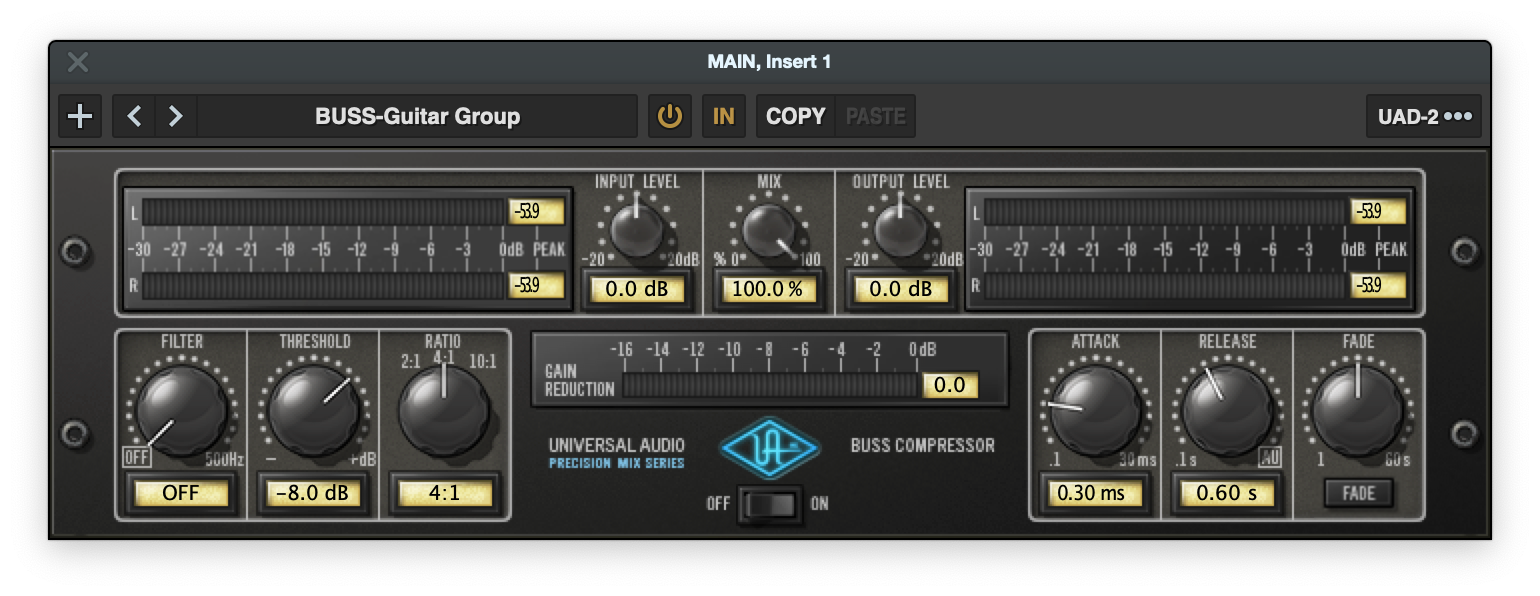The height and width of the screenshot is (596, 1540).
Task: Click input meter left peak readout
Action: pos(536,211)
